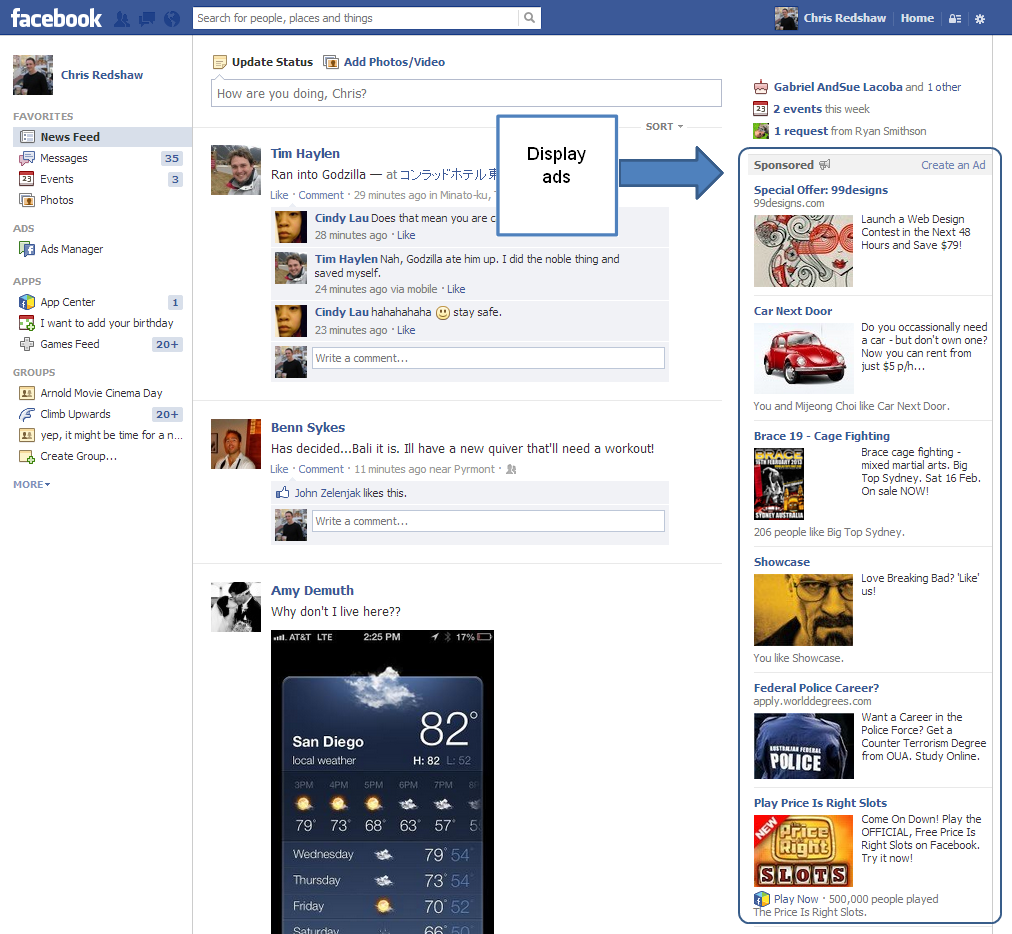Viewport: 1012px width, 934px height.
Task: Click the Arnold Movie Cinema Day group icon
Action: (27, 393)
